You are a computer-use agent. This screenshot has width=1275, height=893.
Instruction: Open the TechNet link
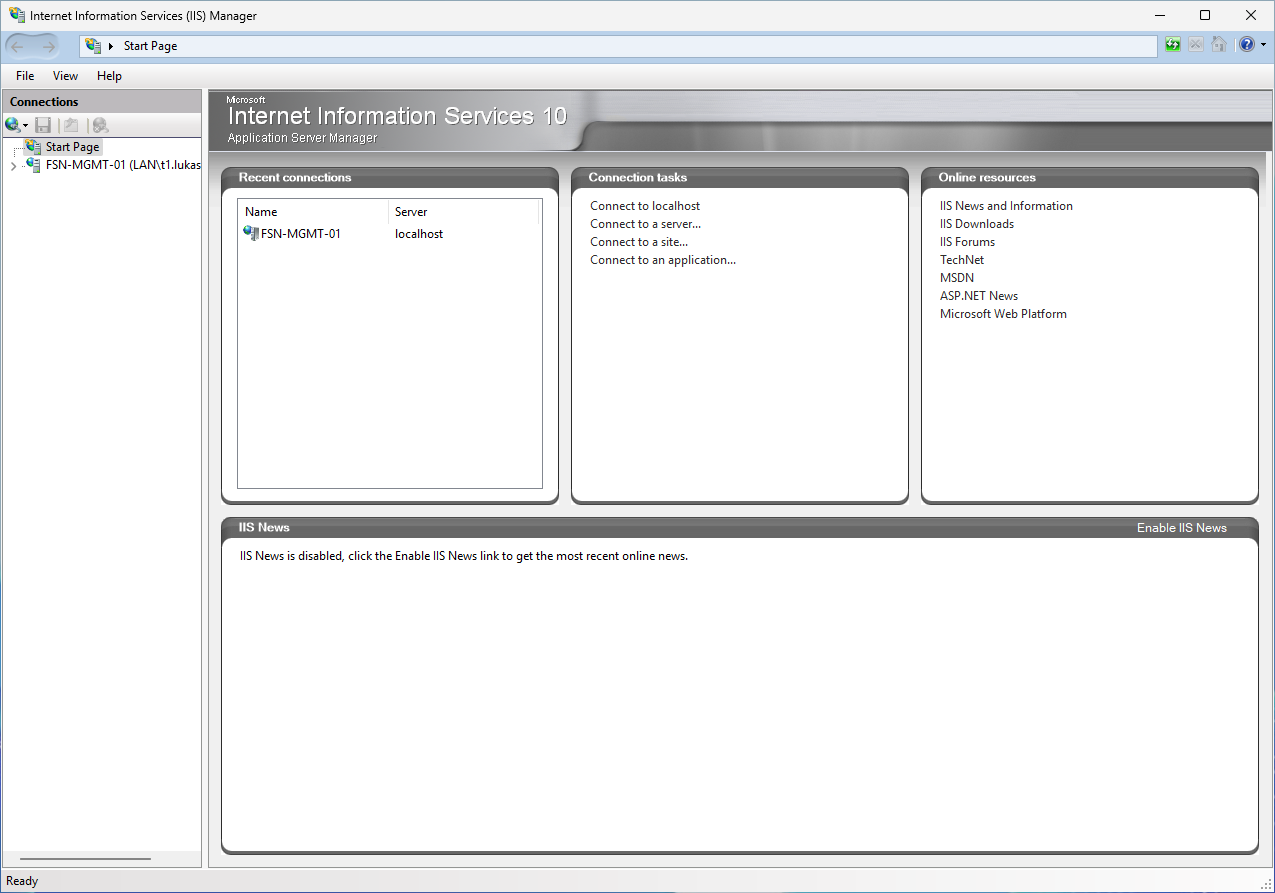point(962,260)
